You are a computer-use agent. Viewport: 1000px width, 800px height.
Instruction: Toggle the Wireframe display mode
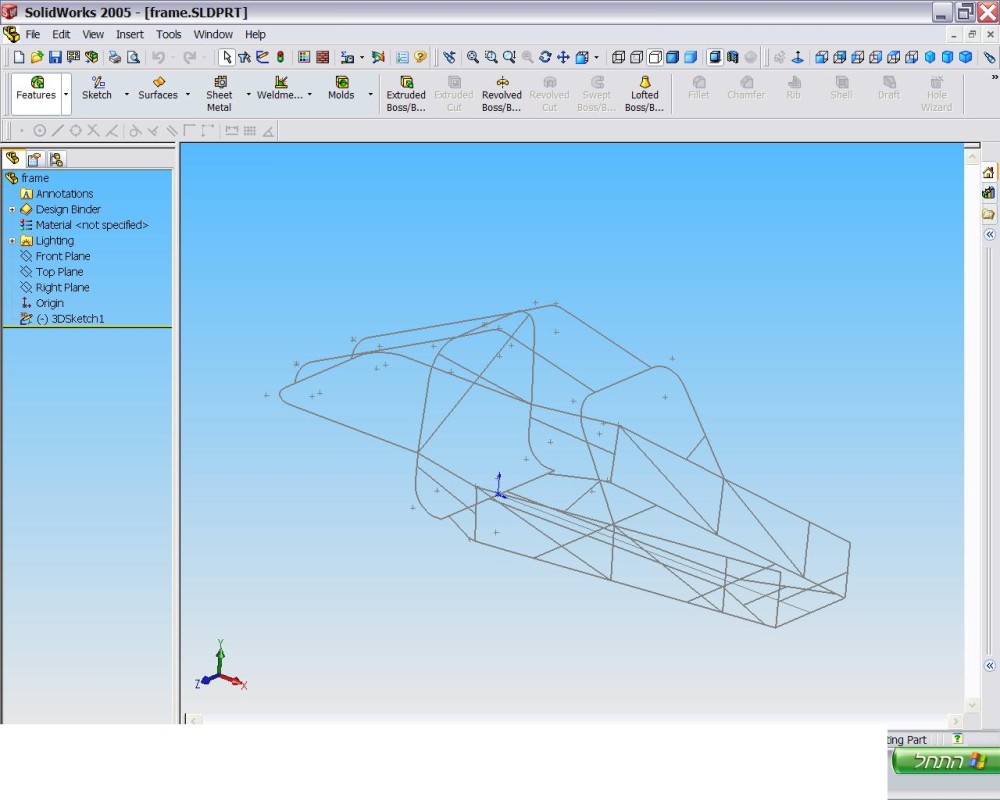point(618,58)
